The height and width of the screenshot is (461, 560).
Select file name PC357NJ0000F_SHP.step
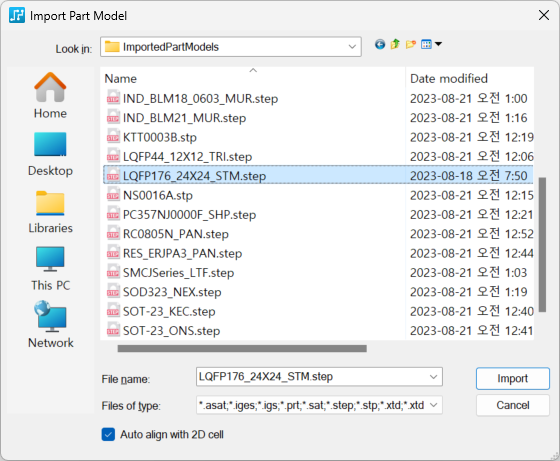[x=189, y=215]
